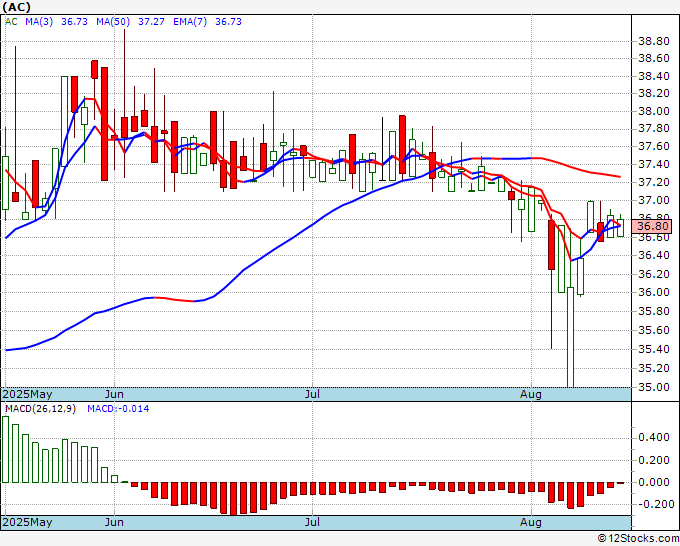This screenshot has width=680, height=546.
Task: Click the MA(50) value 37.27
Action: click(151, 22)
